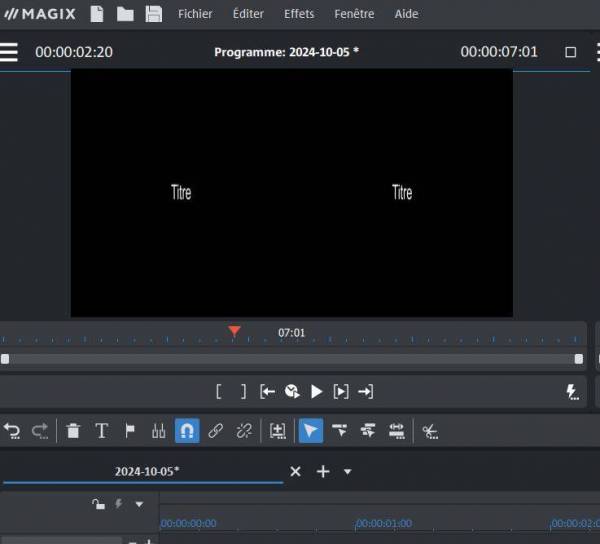Screen dimensions: 600x544
Task: Click the MAGIX logo
Action: [40, 14]
